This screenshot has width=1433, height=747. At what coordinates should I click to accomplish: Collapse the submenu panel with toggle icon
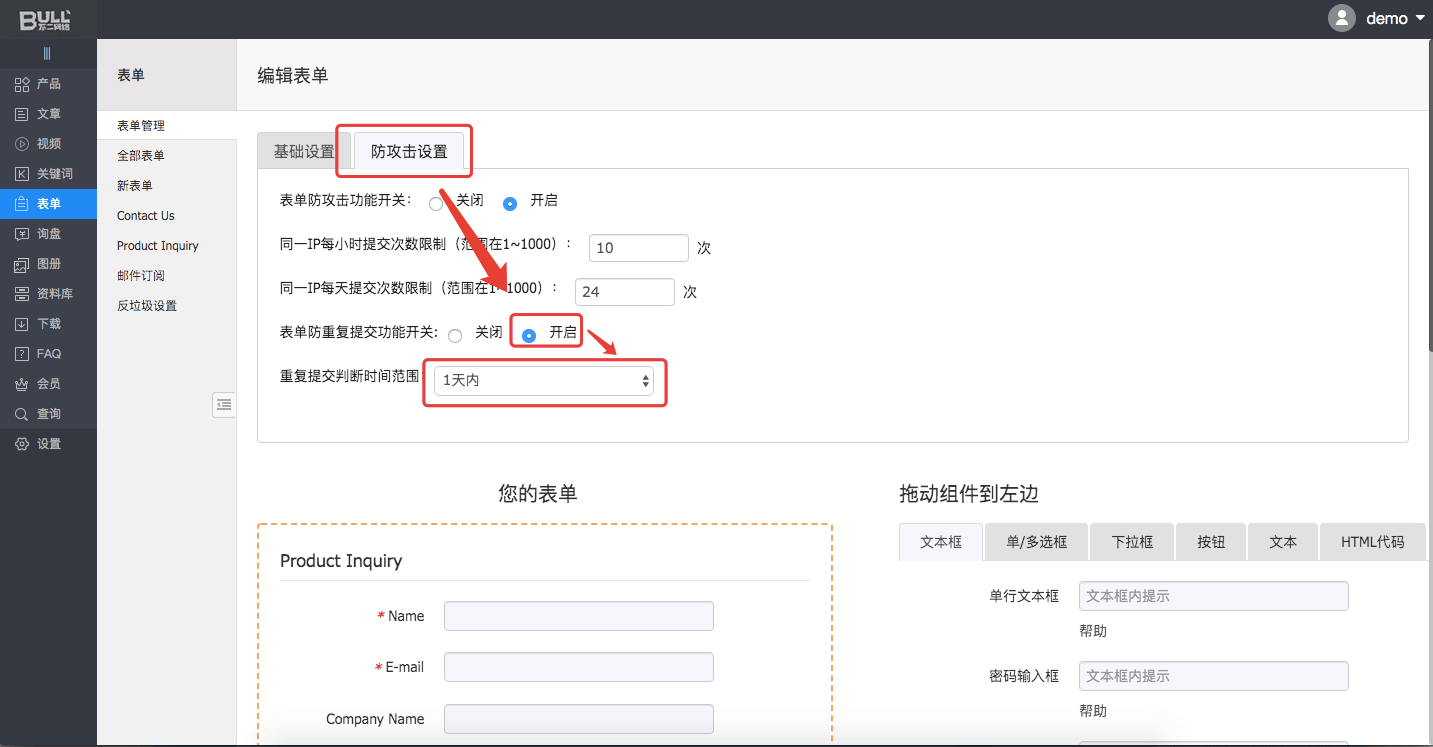click(224, 404)
